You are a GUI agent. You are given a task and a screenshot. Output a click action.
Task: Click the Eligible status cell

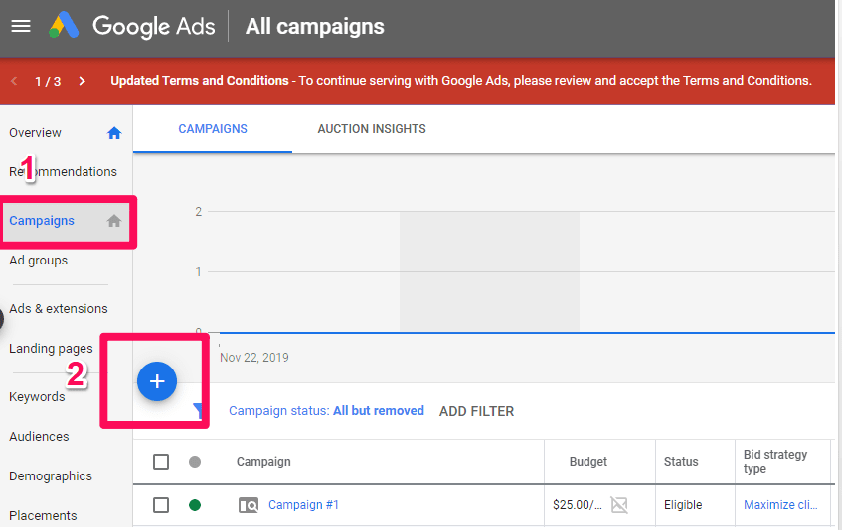(x=683, y=505)
